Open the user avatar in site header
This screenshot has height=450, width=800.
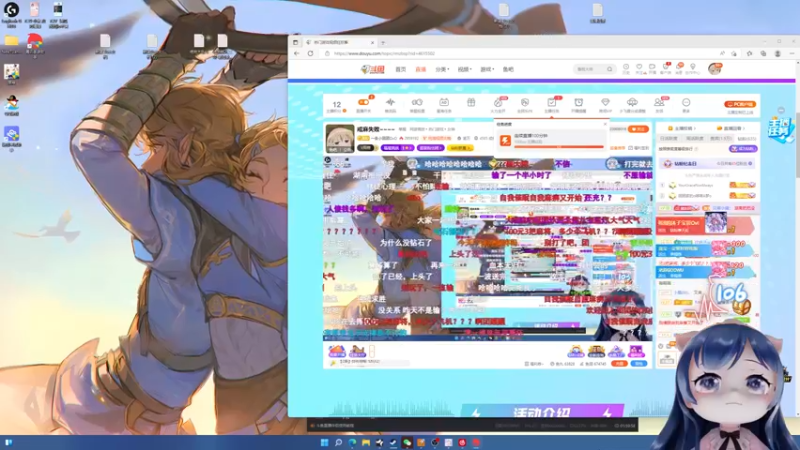pyautogui.click(x=714, y=69)
